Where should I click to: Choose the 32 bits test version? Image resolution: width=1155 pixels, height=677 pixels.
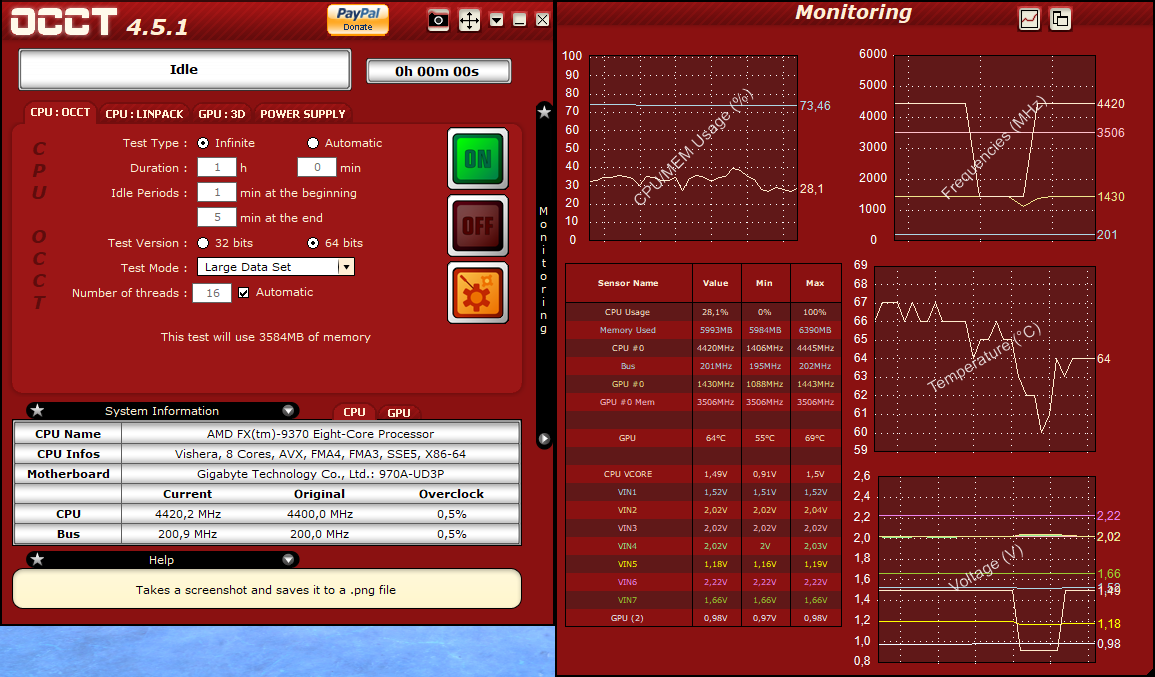[203, 243]
